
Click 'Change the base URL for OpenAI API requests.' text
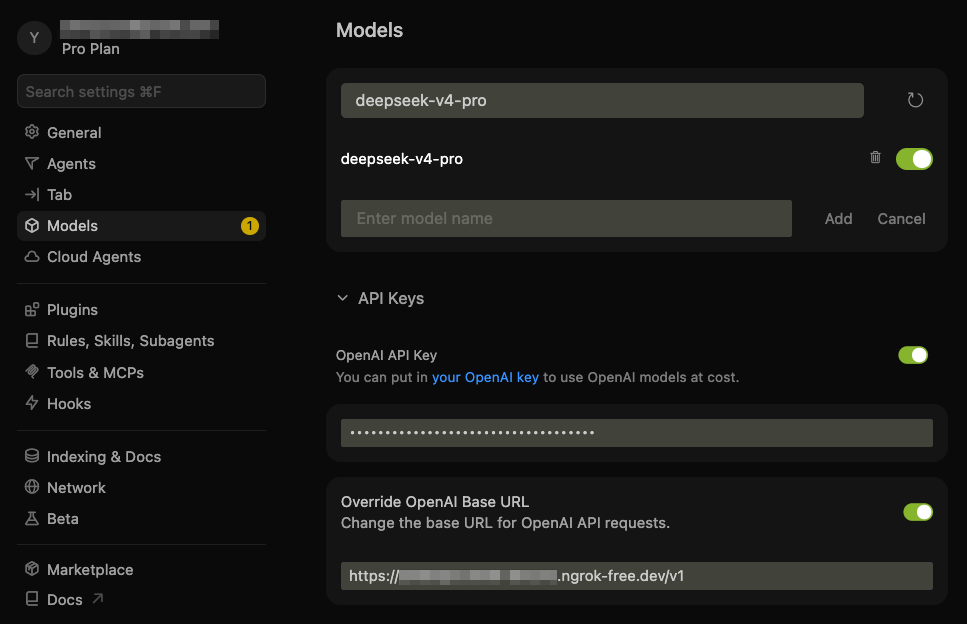(505, 523)
